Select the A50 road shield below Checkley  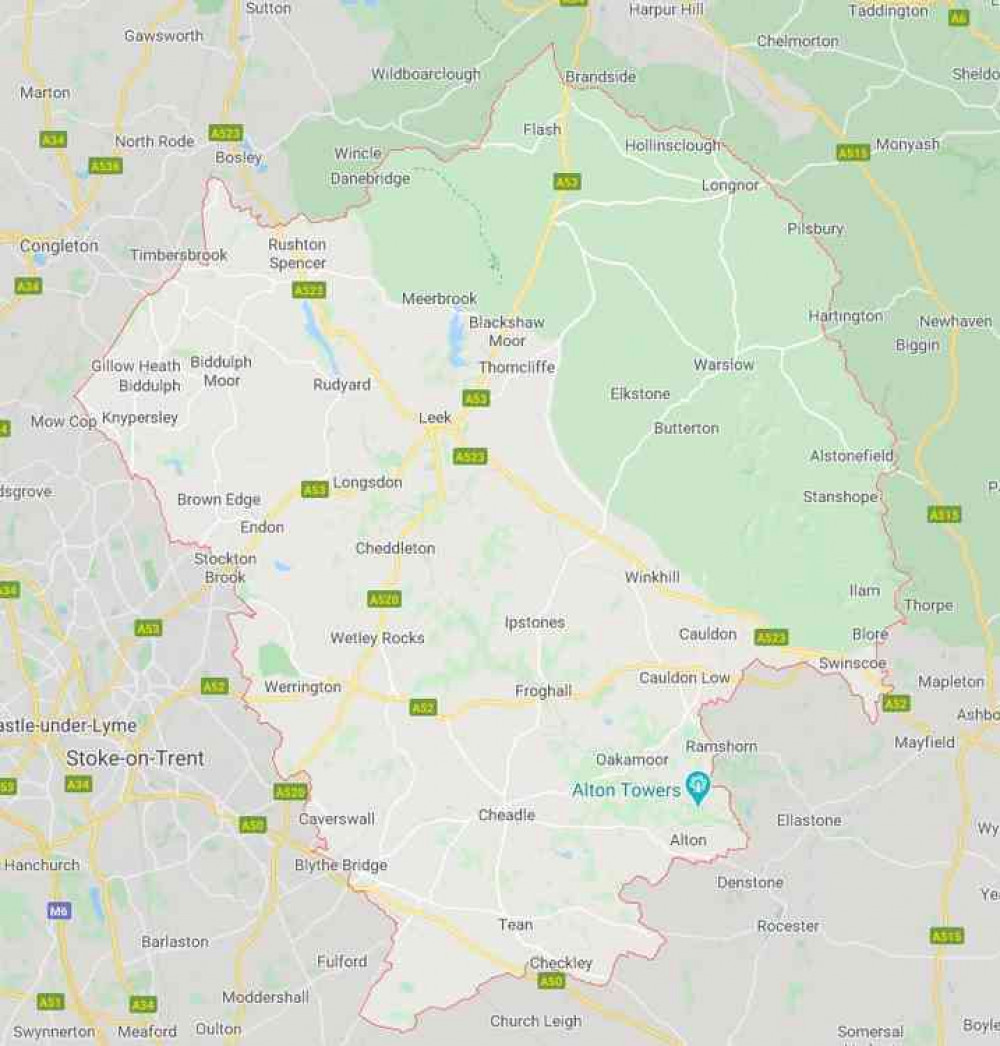click(x=551, y=981)
